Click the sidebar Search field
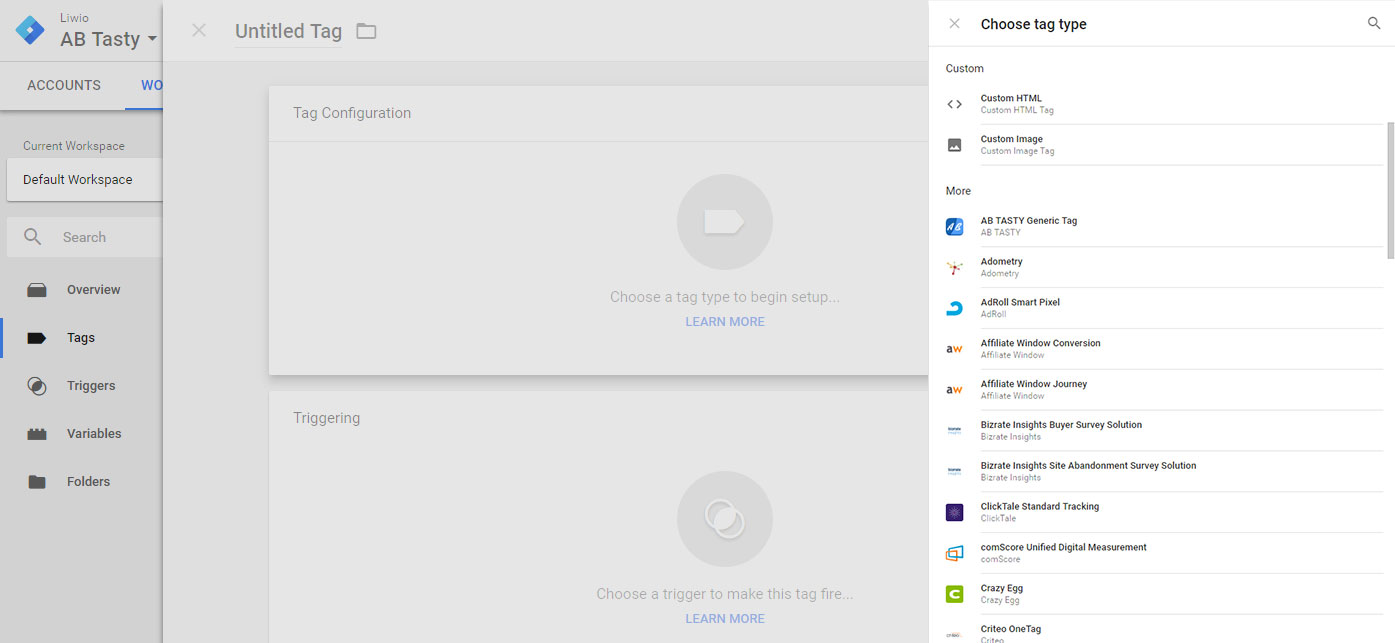Viewport: 1395px width, 643px height. (84, 237)
